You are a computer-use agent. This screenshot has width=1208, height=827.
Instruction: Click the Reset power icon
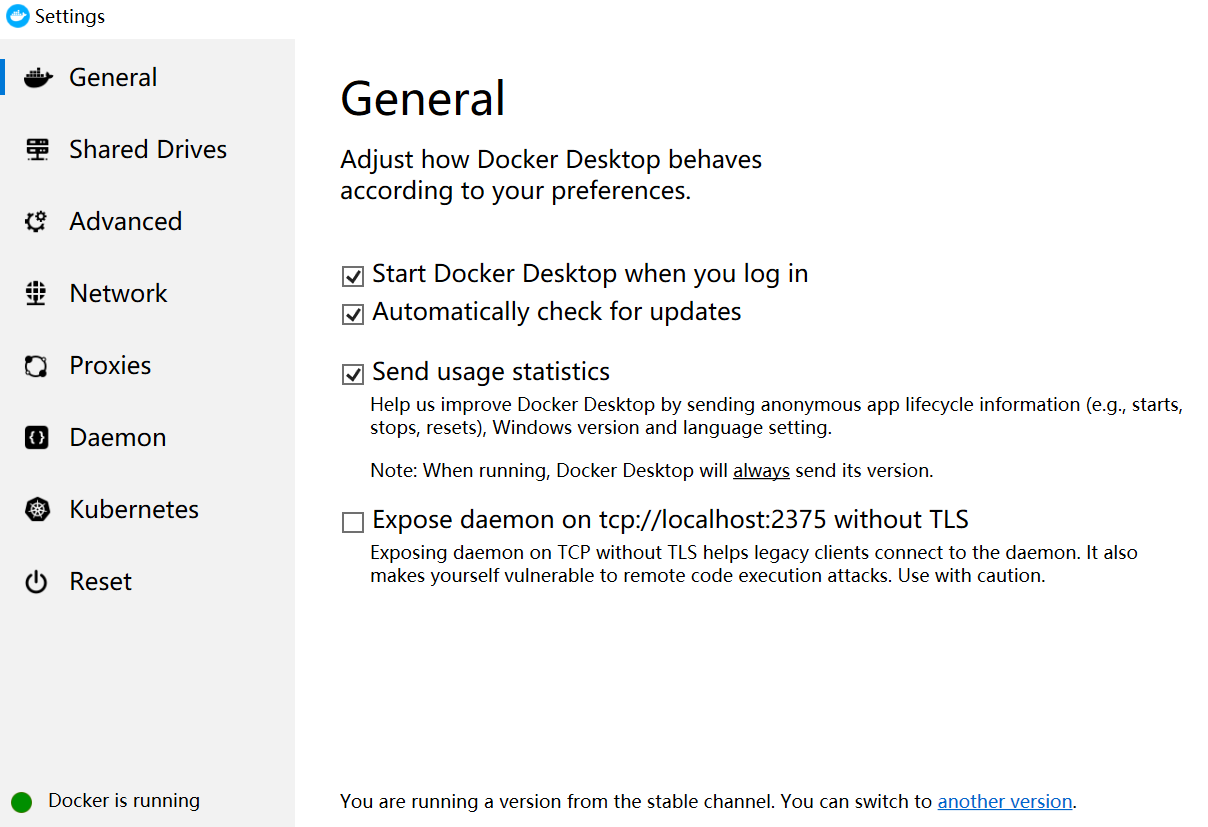37,580
